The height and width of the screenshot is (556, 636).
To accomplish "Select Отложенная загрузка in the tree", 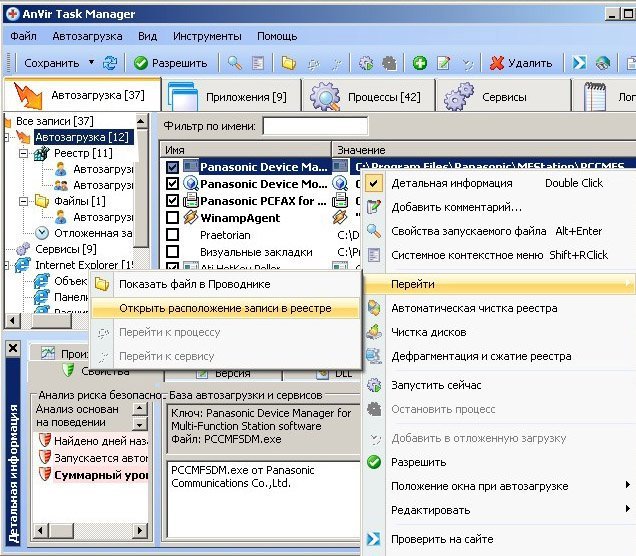I will 93,233.
